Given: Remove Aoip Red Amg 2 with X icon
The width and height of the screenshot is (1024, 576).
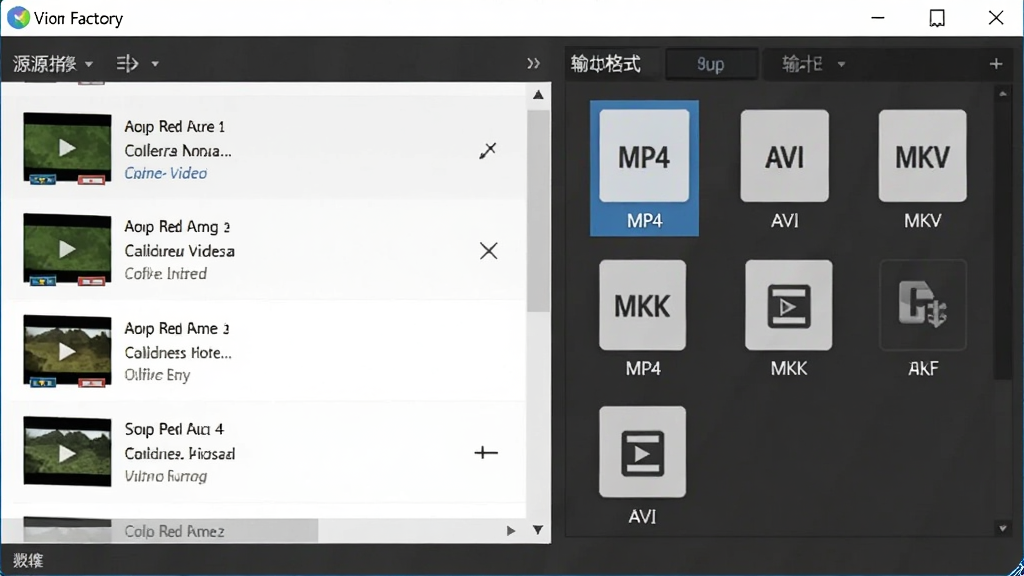Looking at the screenshot, I should pos(488,251).
